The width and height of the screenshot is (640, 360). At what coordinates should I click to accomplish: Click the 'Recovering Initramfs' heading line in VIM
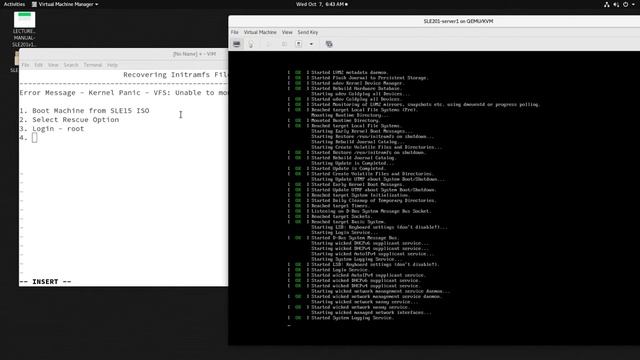point(175,75)
